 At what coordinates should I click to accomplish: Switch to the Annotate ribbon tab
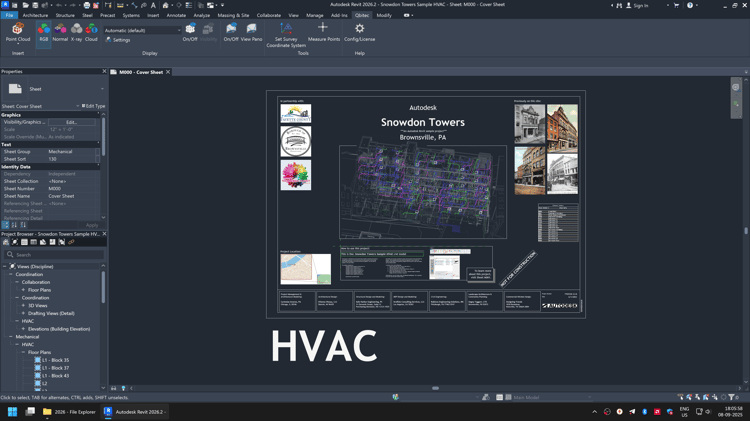coord(176,15)
